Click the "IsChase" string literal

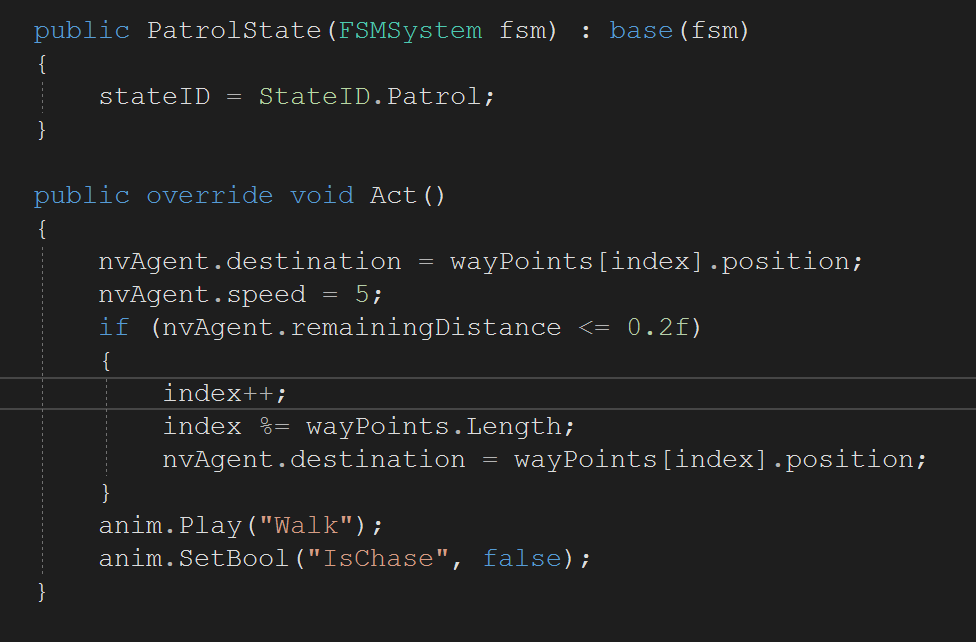[x=386, y=558]
